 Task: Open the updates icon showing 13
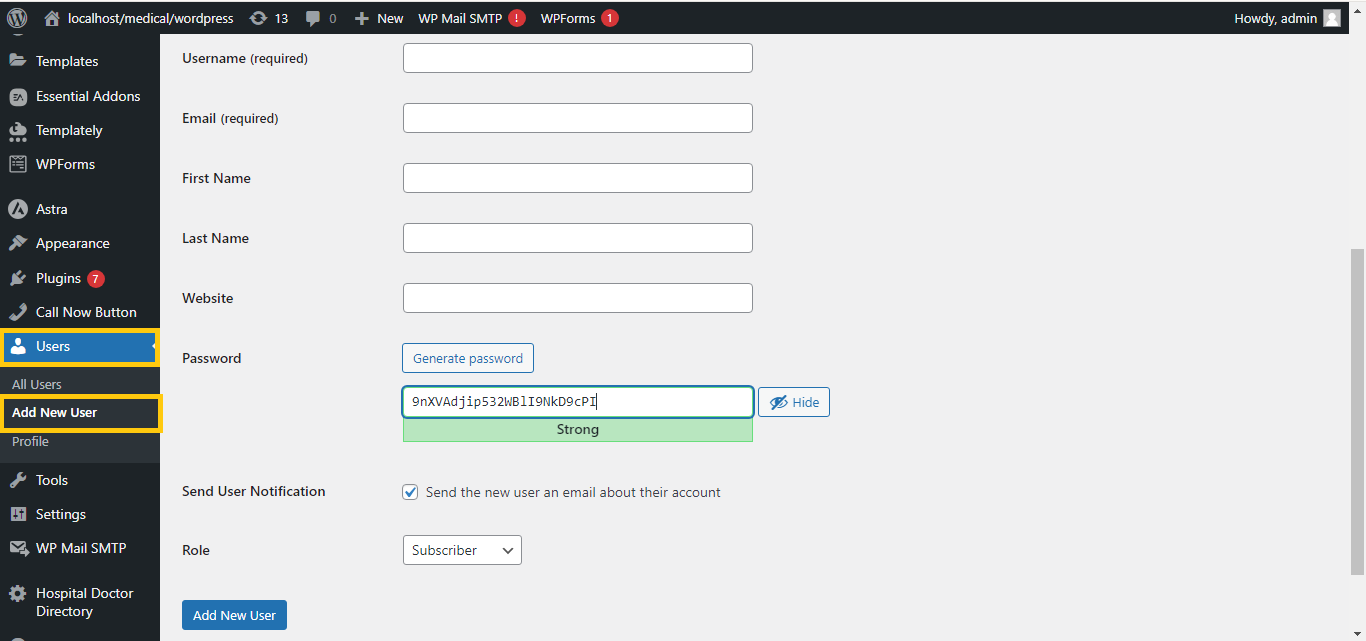tap(258, 18)
